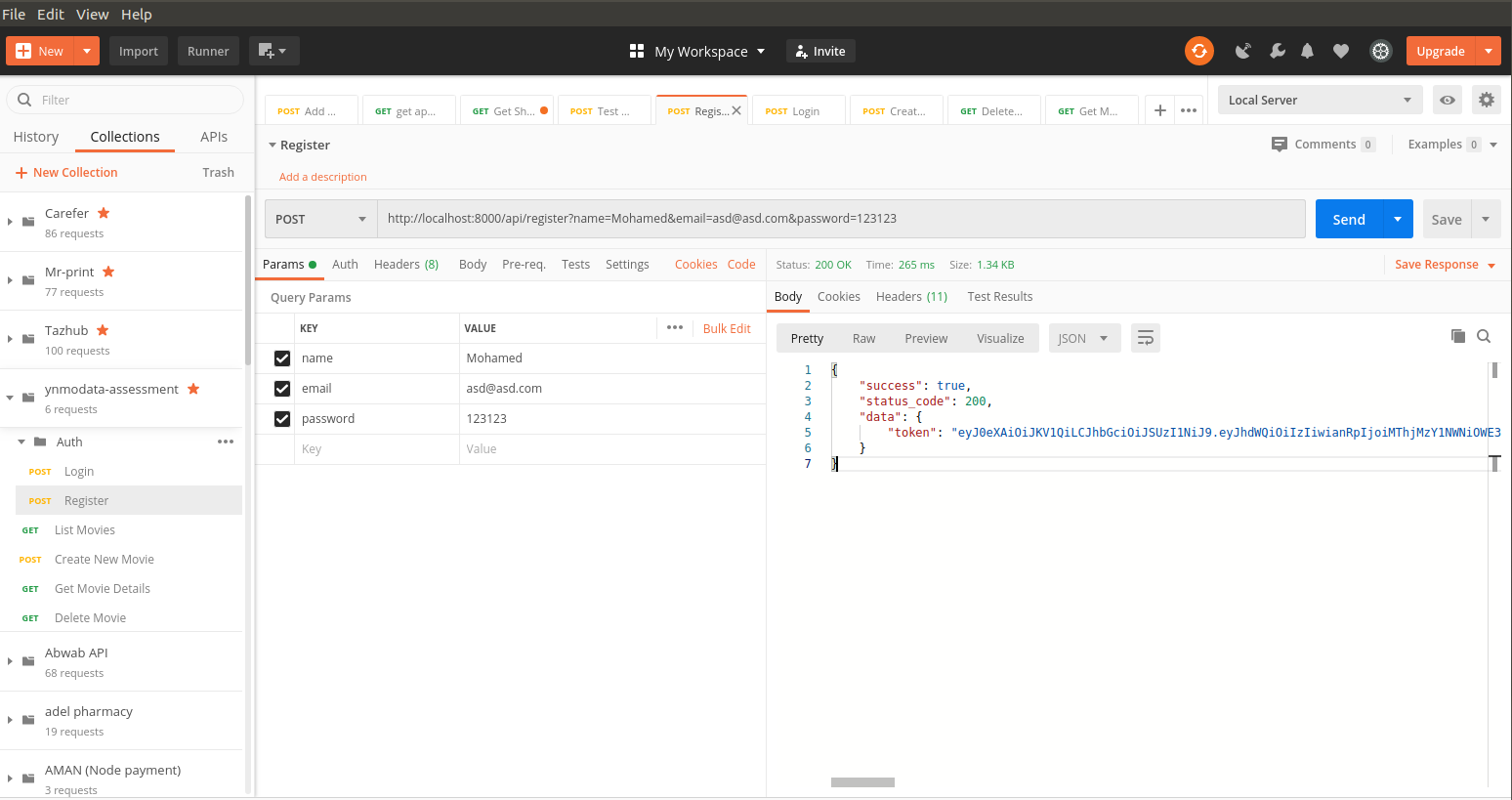
Task: Open manage environments gear icon
Action: [x=1487, y=100]
